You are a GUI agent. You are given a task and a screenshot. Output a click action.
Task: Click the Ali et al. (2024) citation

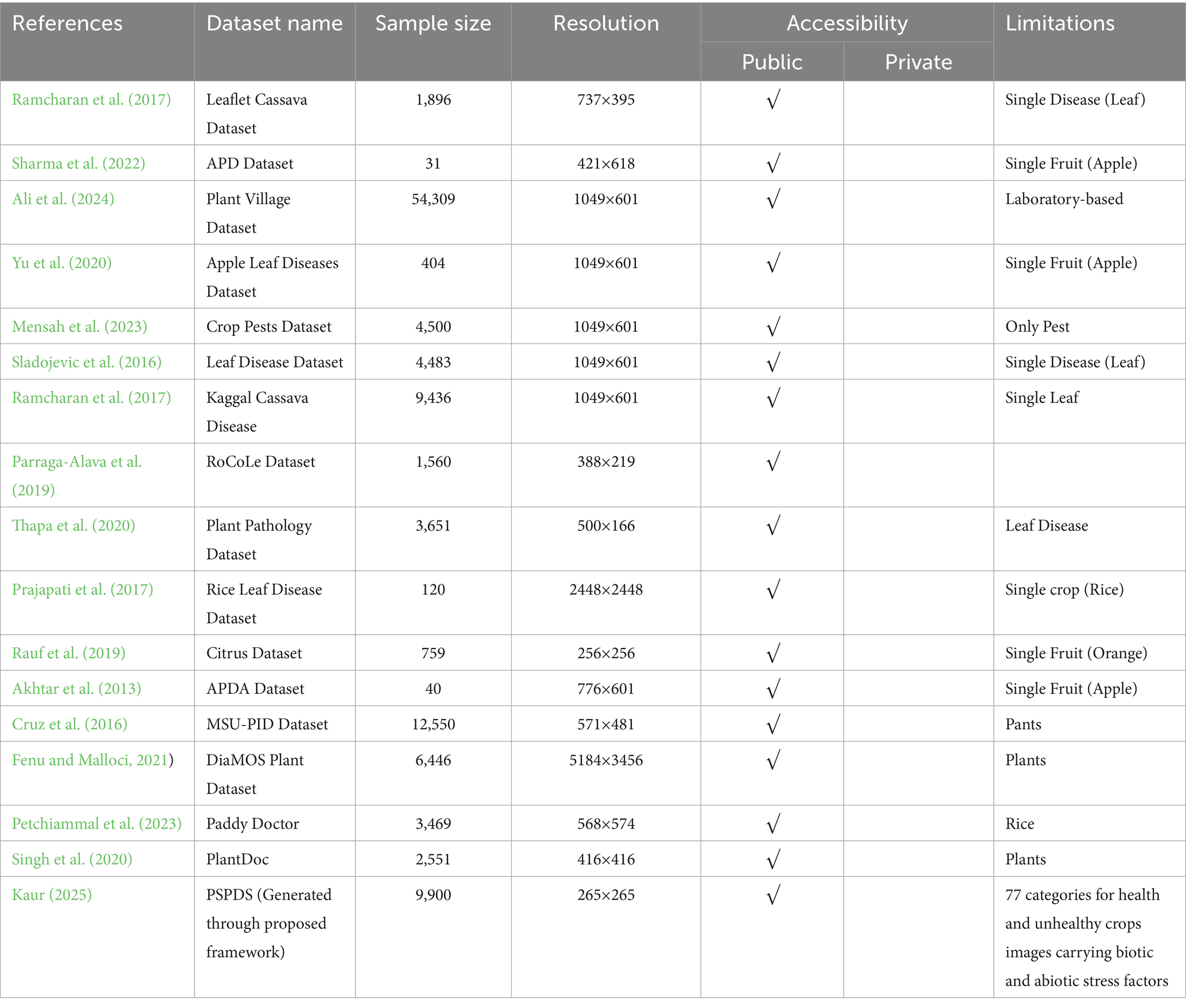point(63,199)
